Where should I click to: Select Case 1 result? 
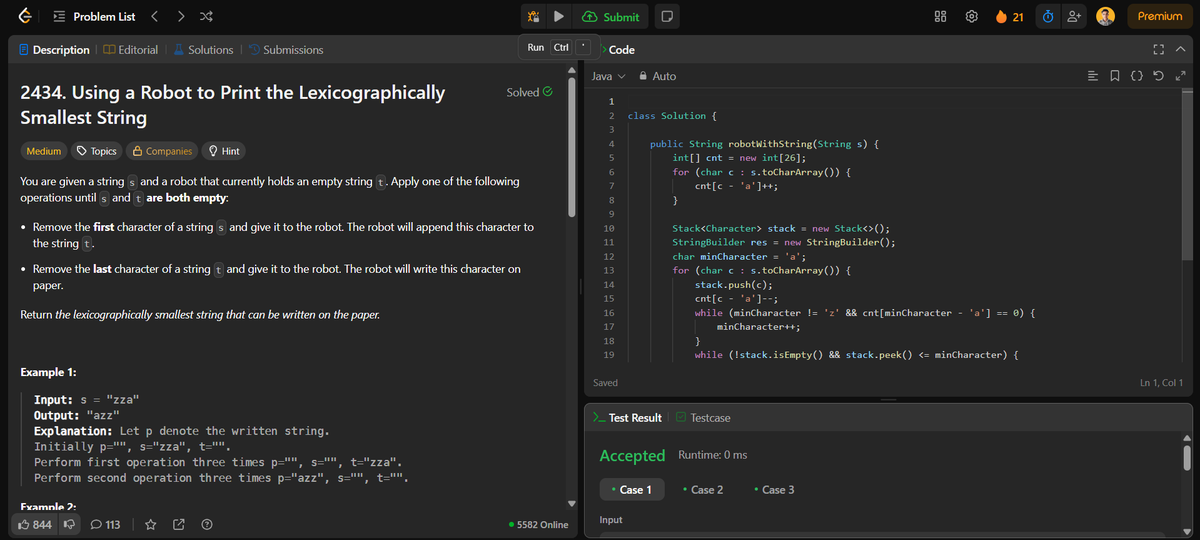pyautogui.click(x=631, y=489)
